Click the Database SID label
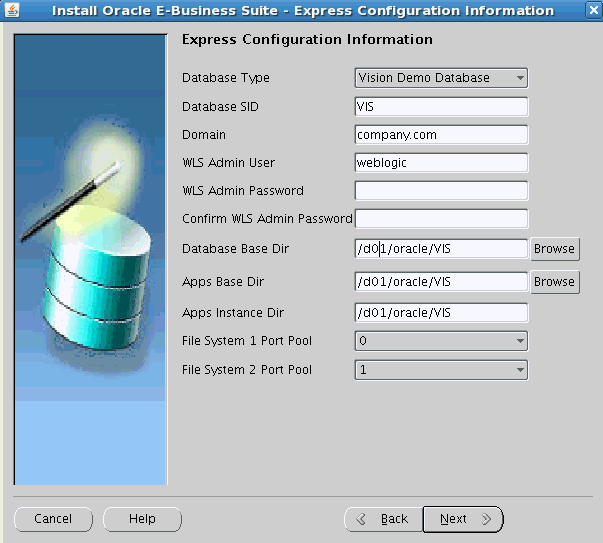This screenshot has width=603, height=543. click(x=220, y=107)
